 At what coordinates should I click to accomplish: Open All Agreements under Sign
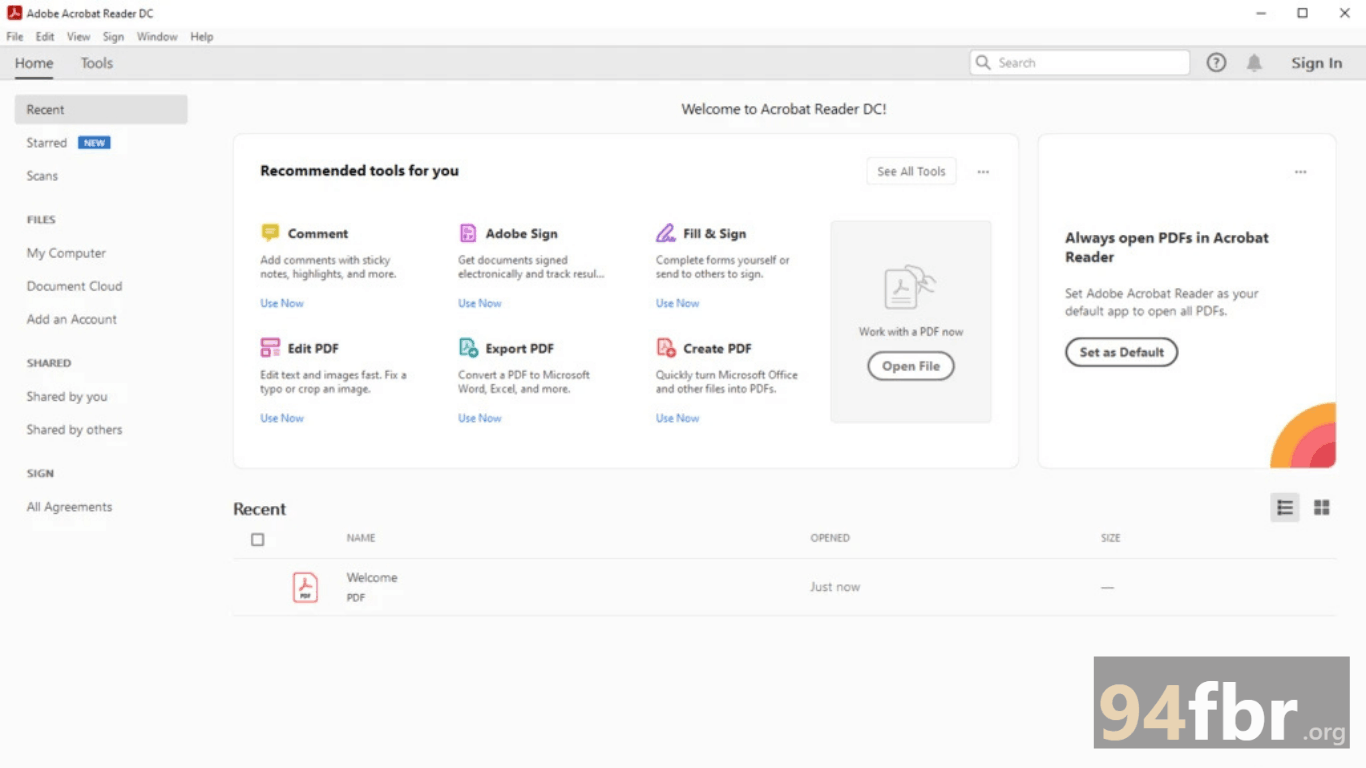click(x=69, y=507)
